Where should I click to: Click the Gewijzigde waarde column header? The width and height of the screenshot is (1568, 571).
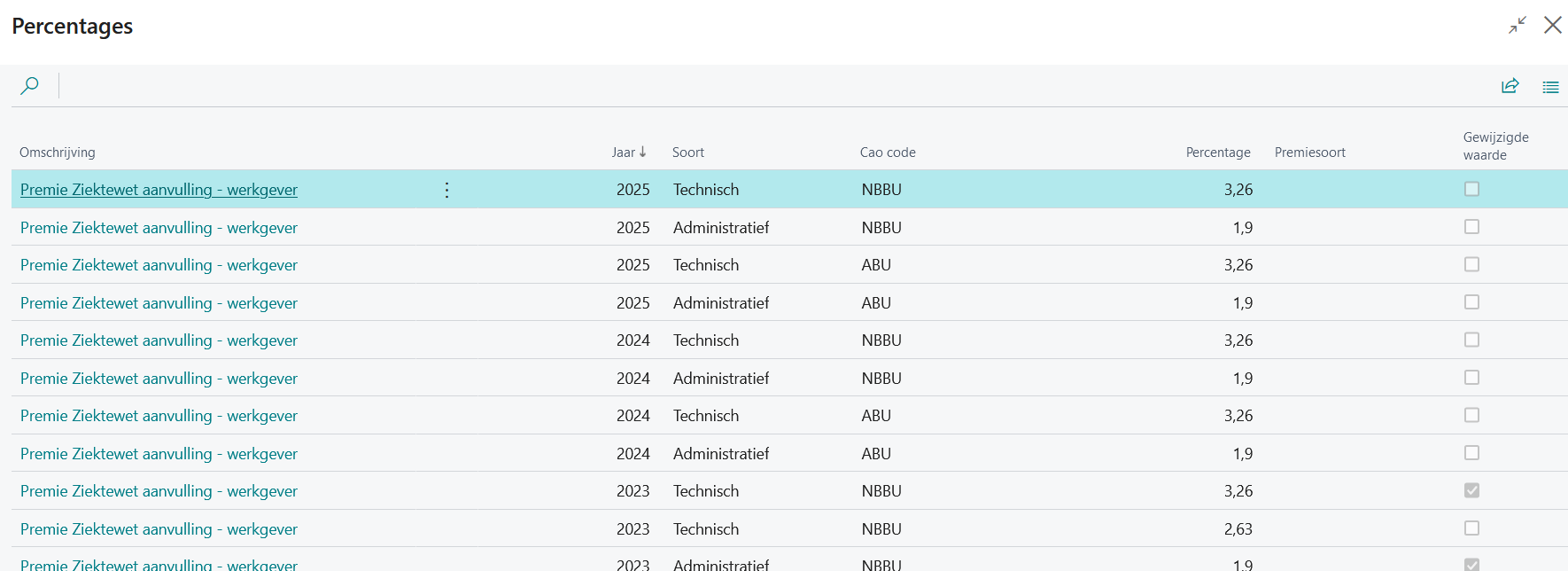point(1495,146)
